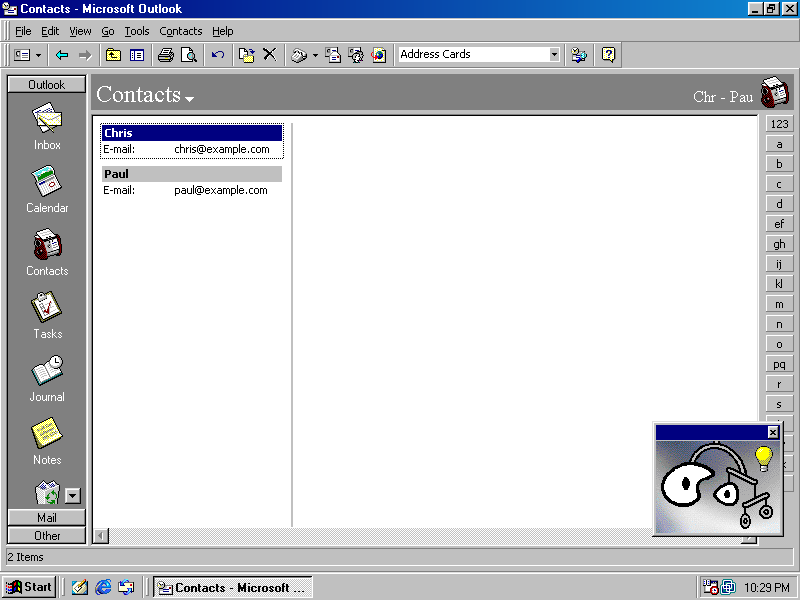Viewport: 800px width, 600px height.
Task: Select the Chris contact card header
Action: pos(192,133)
